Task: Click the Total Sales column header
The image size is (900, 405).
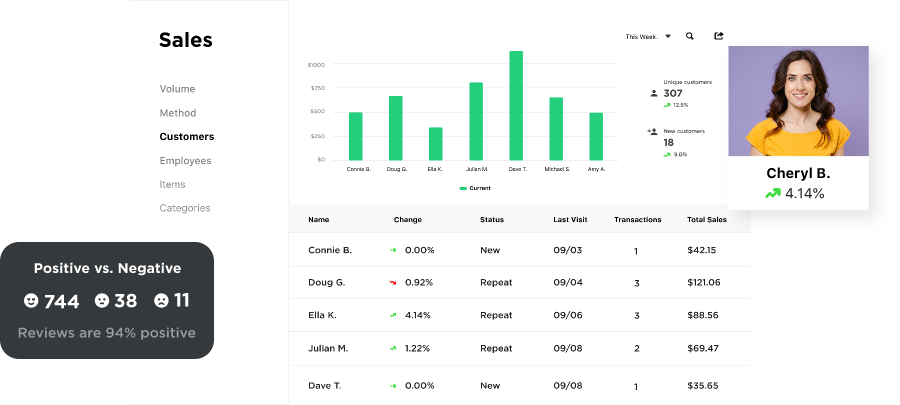Action: 708,219
